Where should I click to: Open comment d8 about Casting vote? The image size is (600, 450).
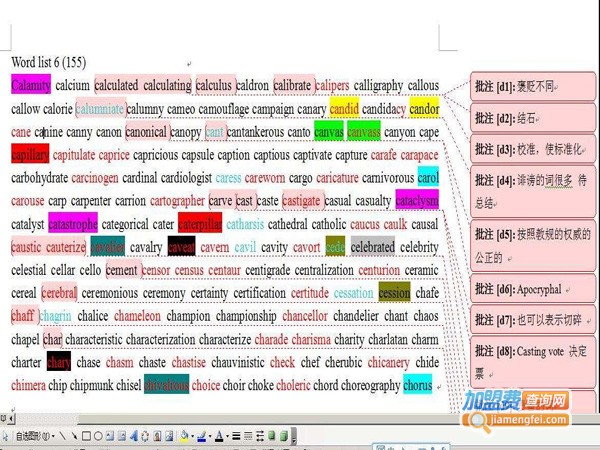[531, 361]
